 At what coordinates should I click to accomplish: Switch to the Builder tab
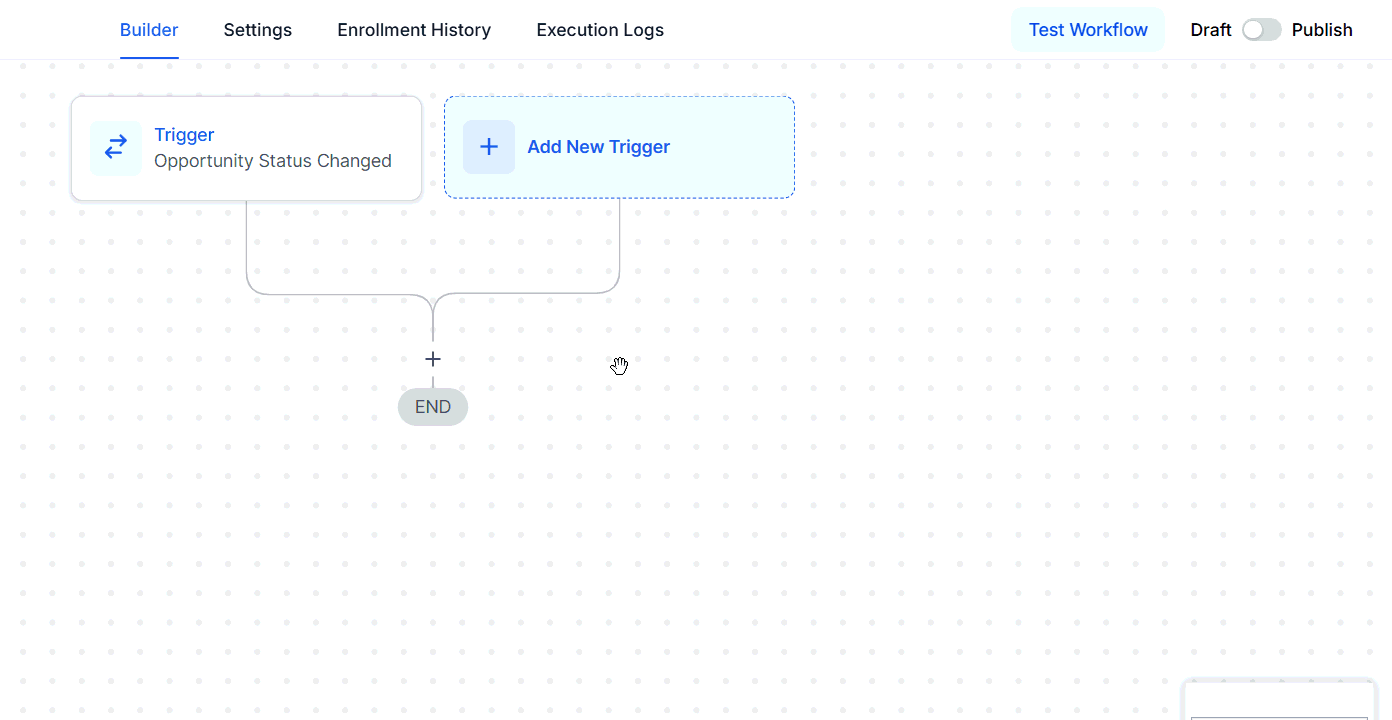pos(149,30)
